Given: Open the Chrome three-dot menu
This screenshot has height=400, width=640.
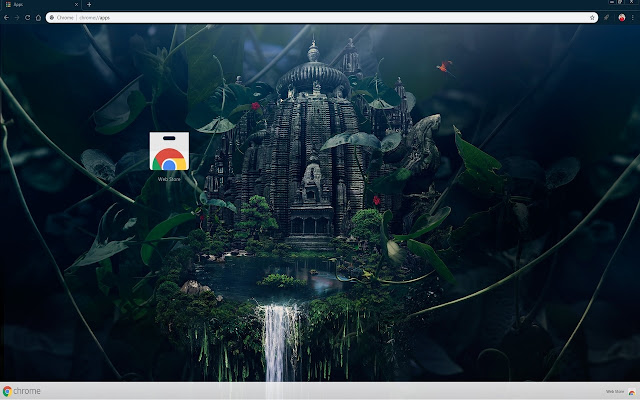Looking at the screenshot, I should click(x=633, y=18).
